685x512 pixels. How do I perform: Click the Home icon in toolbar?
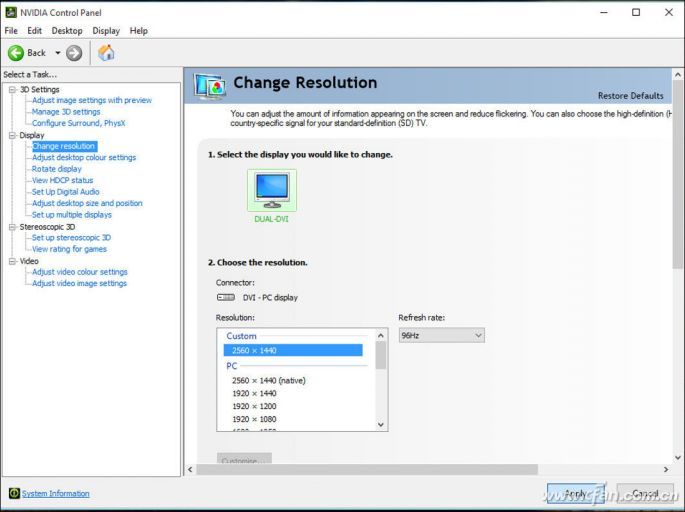106,53
